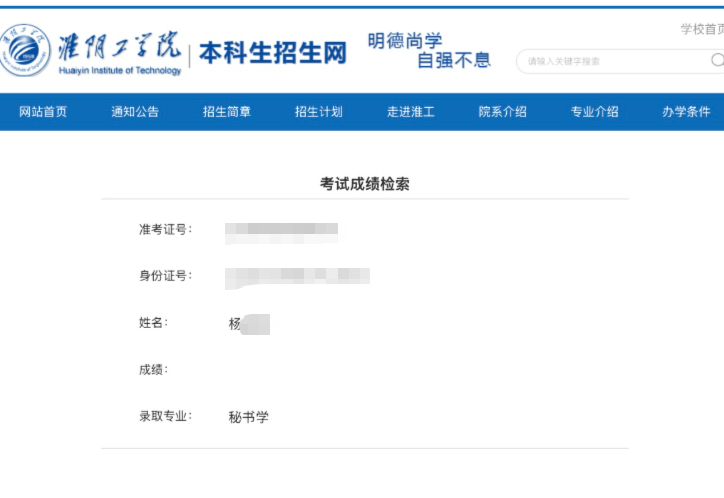
Task: Navigate to the 走进淮工 section
Action: coord(411,112)
